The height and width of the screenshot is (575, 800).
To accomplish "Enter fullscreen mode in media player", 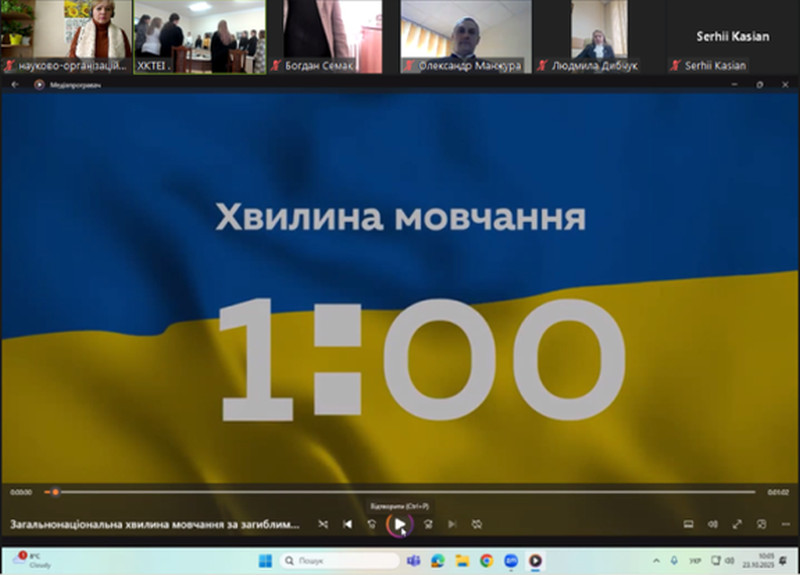I will [x=737, y=524].
